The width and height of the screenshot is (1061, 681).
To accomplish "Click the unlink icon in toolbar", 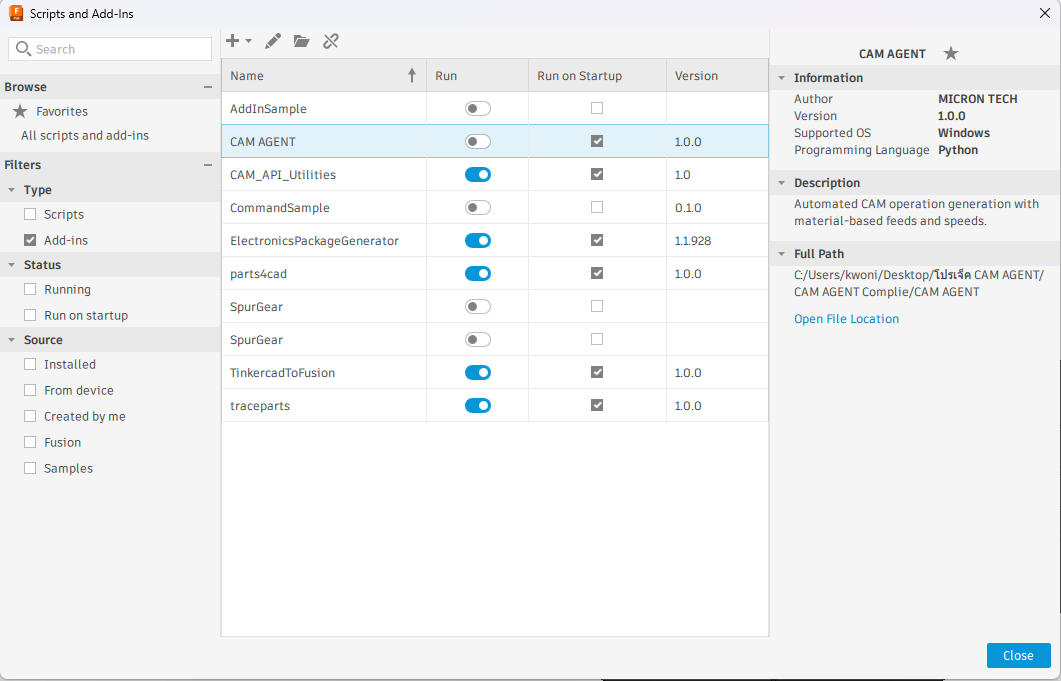I will tap(331, 41).
